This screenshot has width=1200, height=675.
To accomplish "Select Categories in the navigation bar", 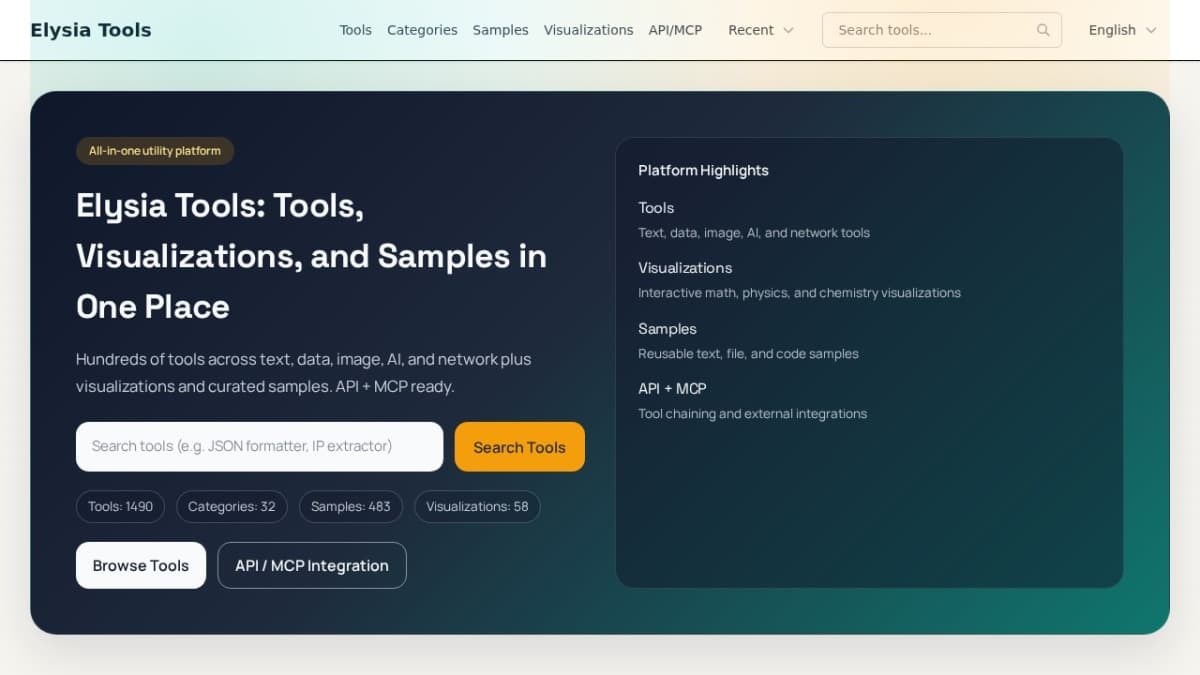I will pyautogui.click(x=422, y=30).
